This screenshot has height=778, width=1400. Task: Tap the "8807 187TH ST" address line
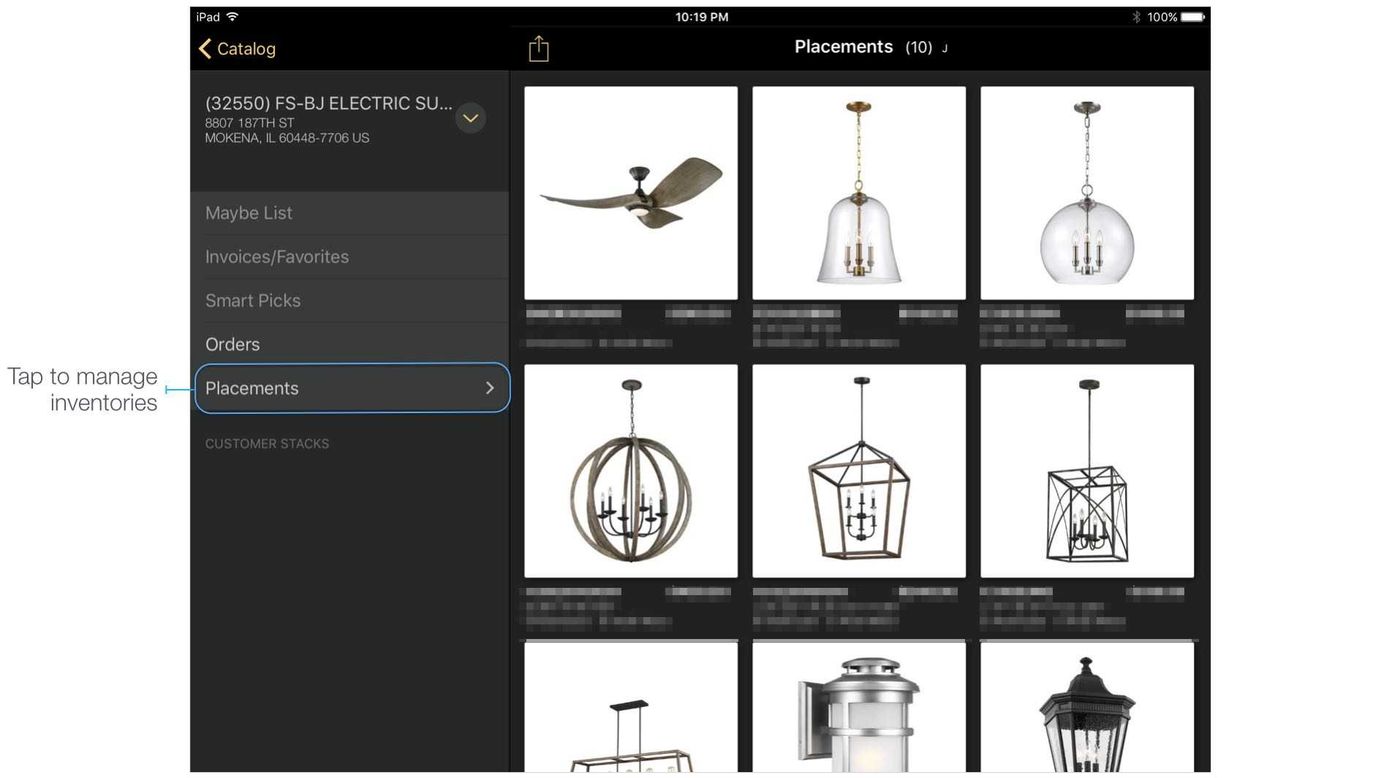(250, 123)
